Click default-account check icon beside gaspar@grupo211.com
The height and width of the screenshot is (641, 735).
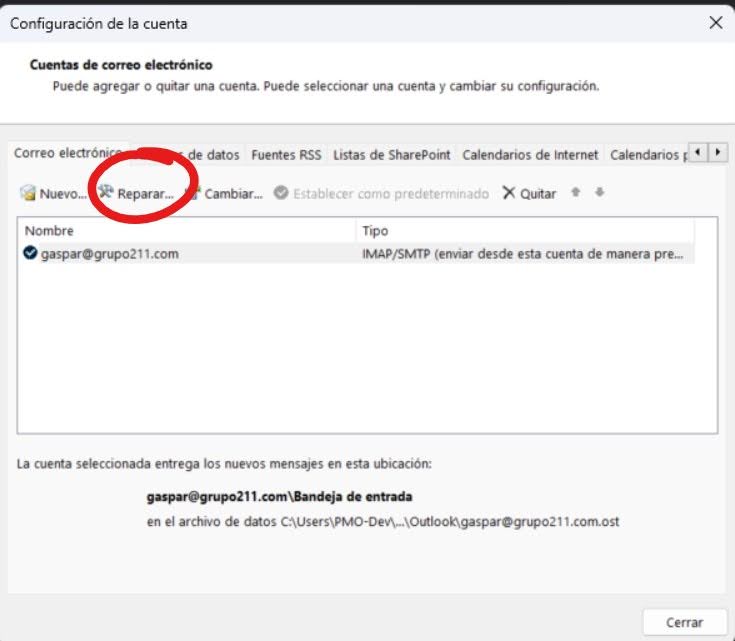point(30,253)
